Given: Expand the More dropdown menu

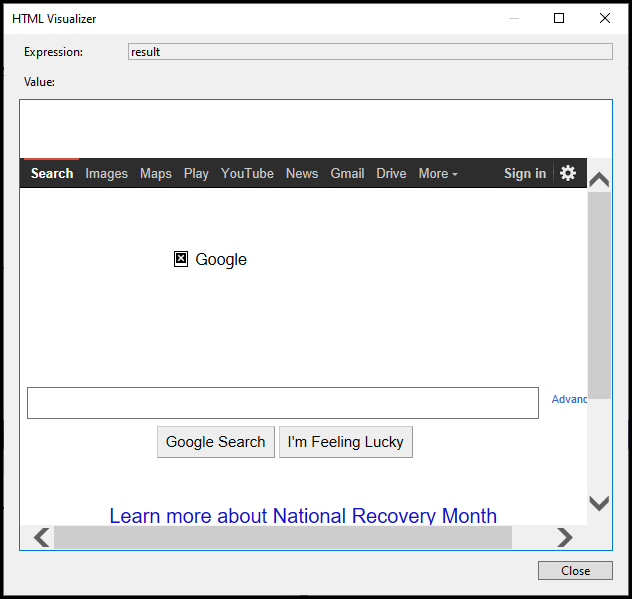Looking at the screenshot, I should 438,173.
